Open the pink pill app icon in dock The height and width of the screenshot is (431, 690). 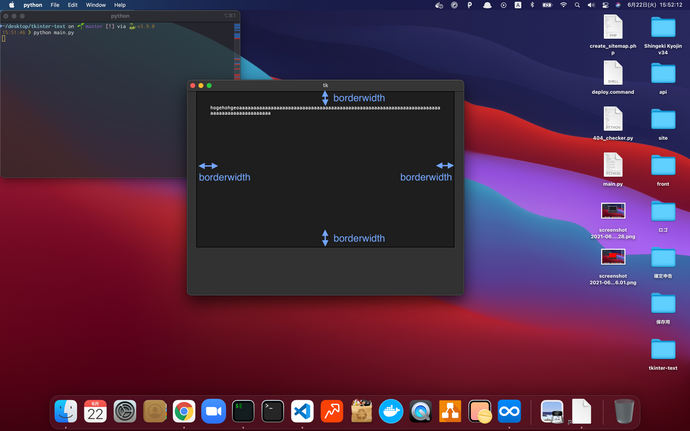click(480, 411)
